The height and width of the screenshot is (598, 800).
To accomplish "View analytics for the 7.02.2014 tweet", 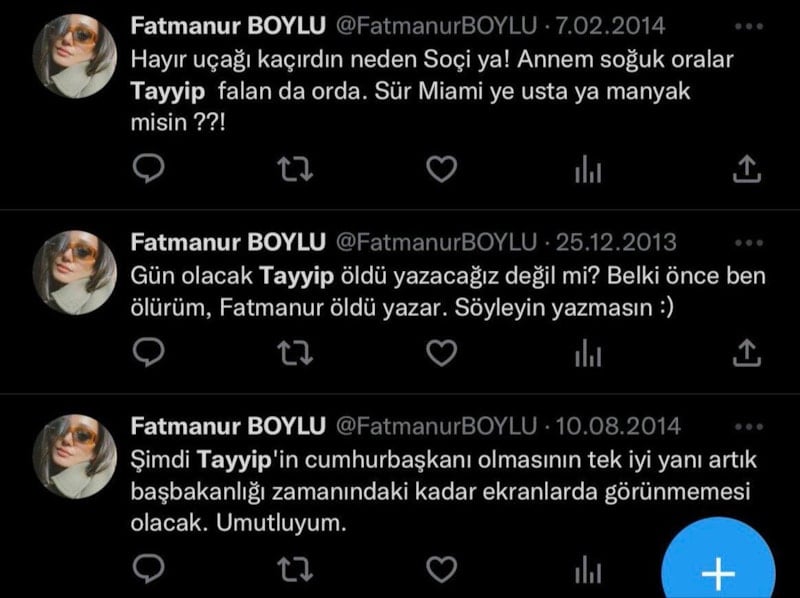I will tap(588, 169).
